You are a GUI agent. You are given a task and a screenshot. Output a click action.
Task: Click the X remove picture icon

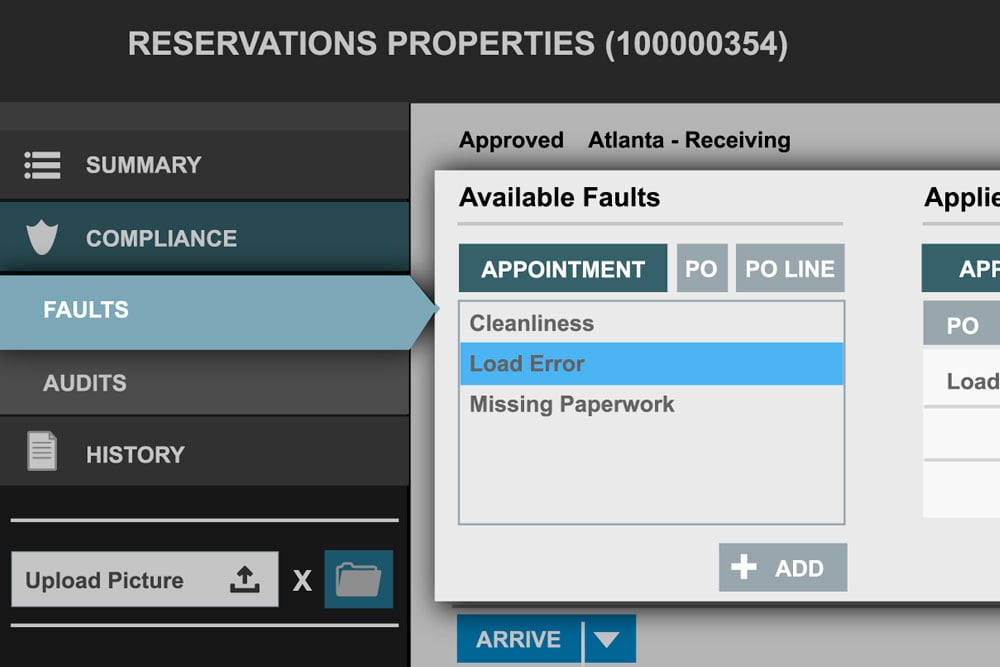point(302,580)
